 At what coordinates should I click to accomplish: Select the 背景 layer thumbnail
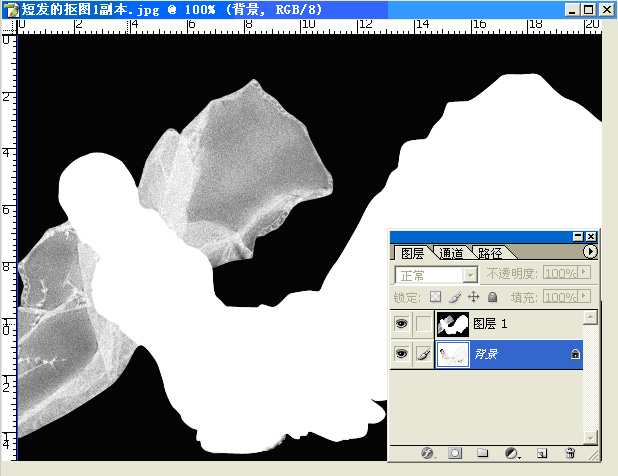click(453, 354)
